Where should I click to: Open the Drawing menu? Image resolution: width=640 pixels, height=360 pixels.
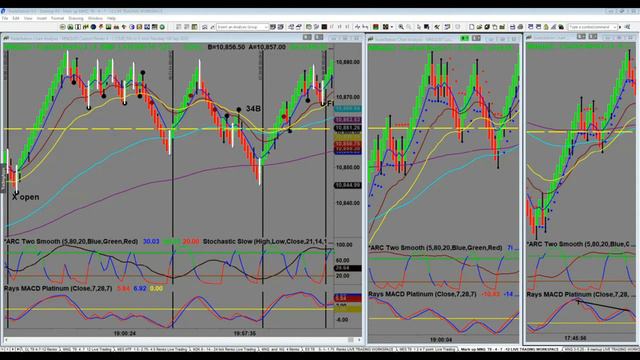click(76, 18)
